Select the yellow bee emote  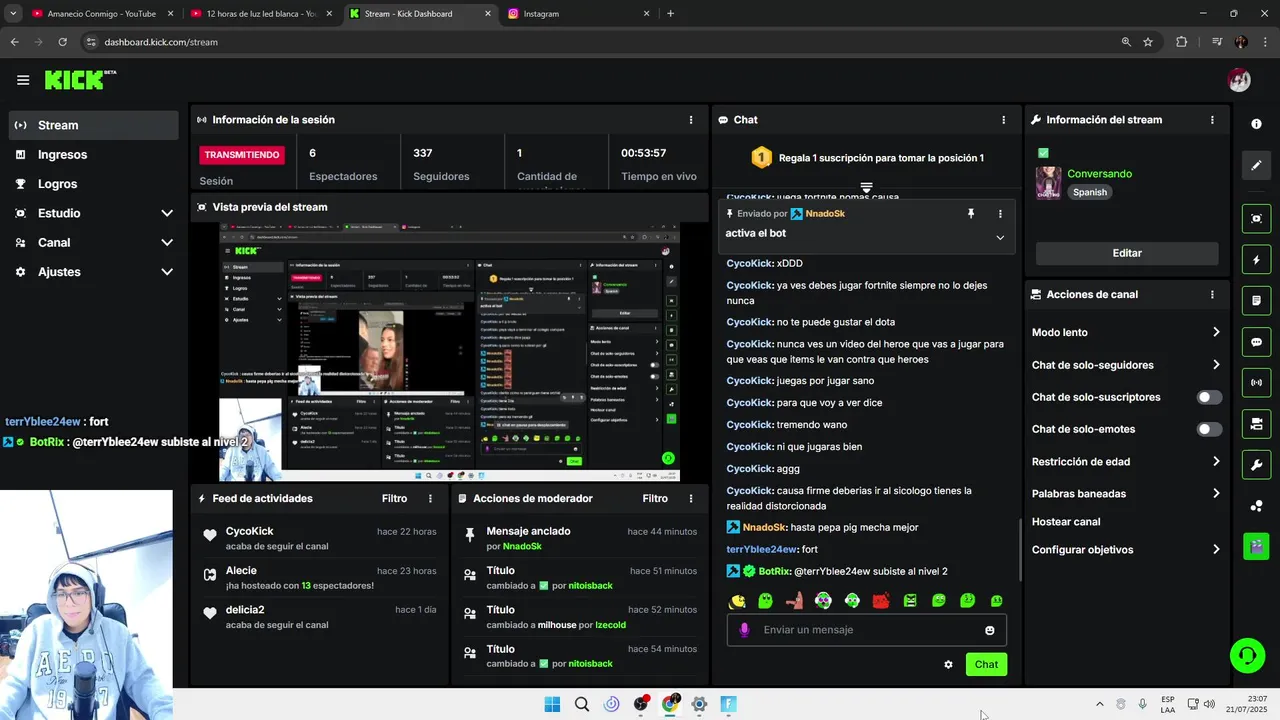coord(737,601)
